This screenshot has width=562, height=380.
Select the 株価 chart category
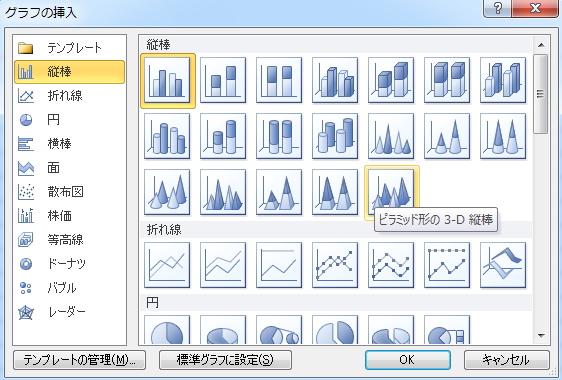click(x=70, y=216)
